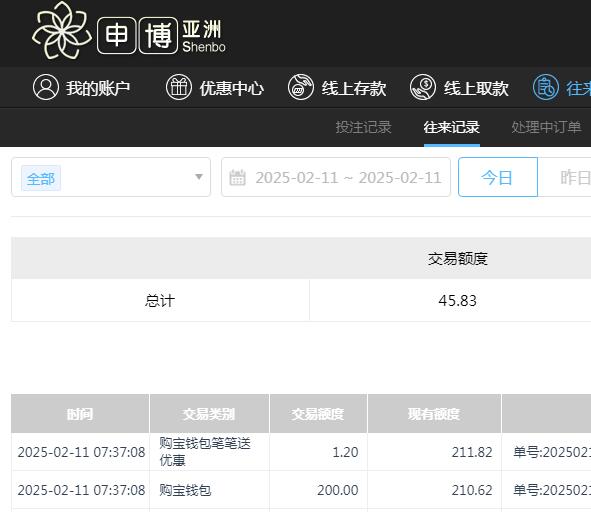Select total amount 45.83

[x=458, y=300]
